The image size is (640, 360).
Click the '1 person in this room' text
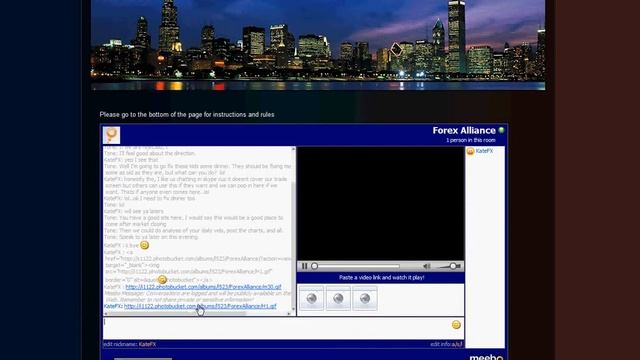point(470,140)
